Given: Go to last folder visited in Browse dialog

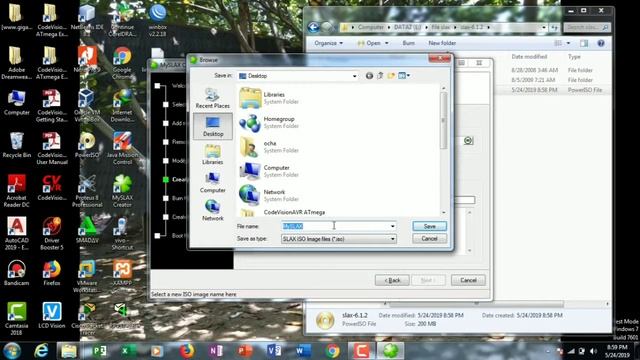Looking at the screenshot, I should coord(369,76).
